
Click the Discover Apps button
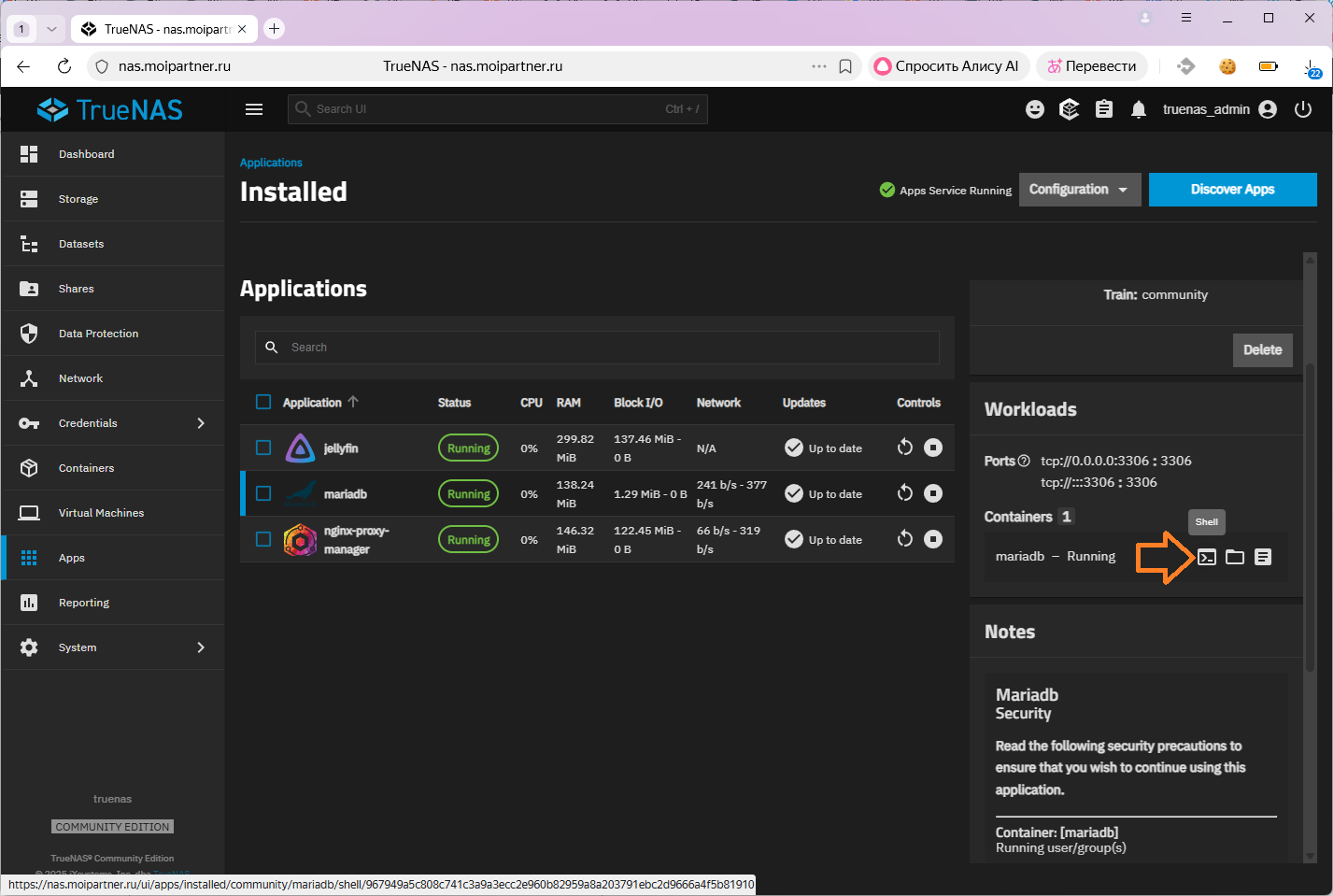1232,190
